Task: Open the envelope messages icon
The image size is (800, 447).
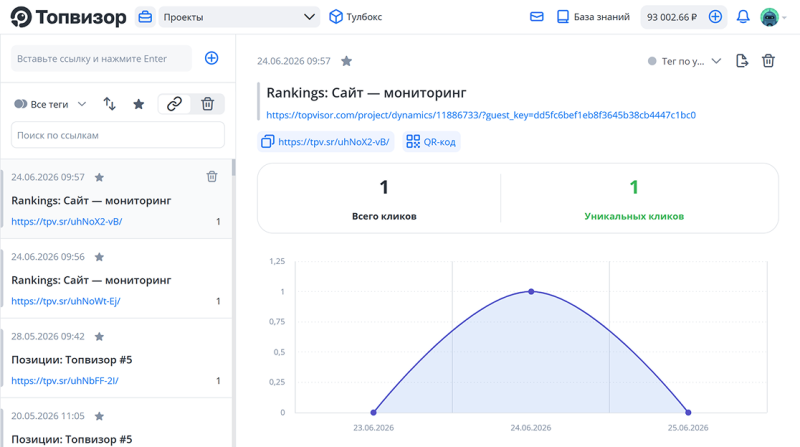Action: tap(537, 17)
